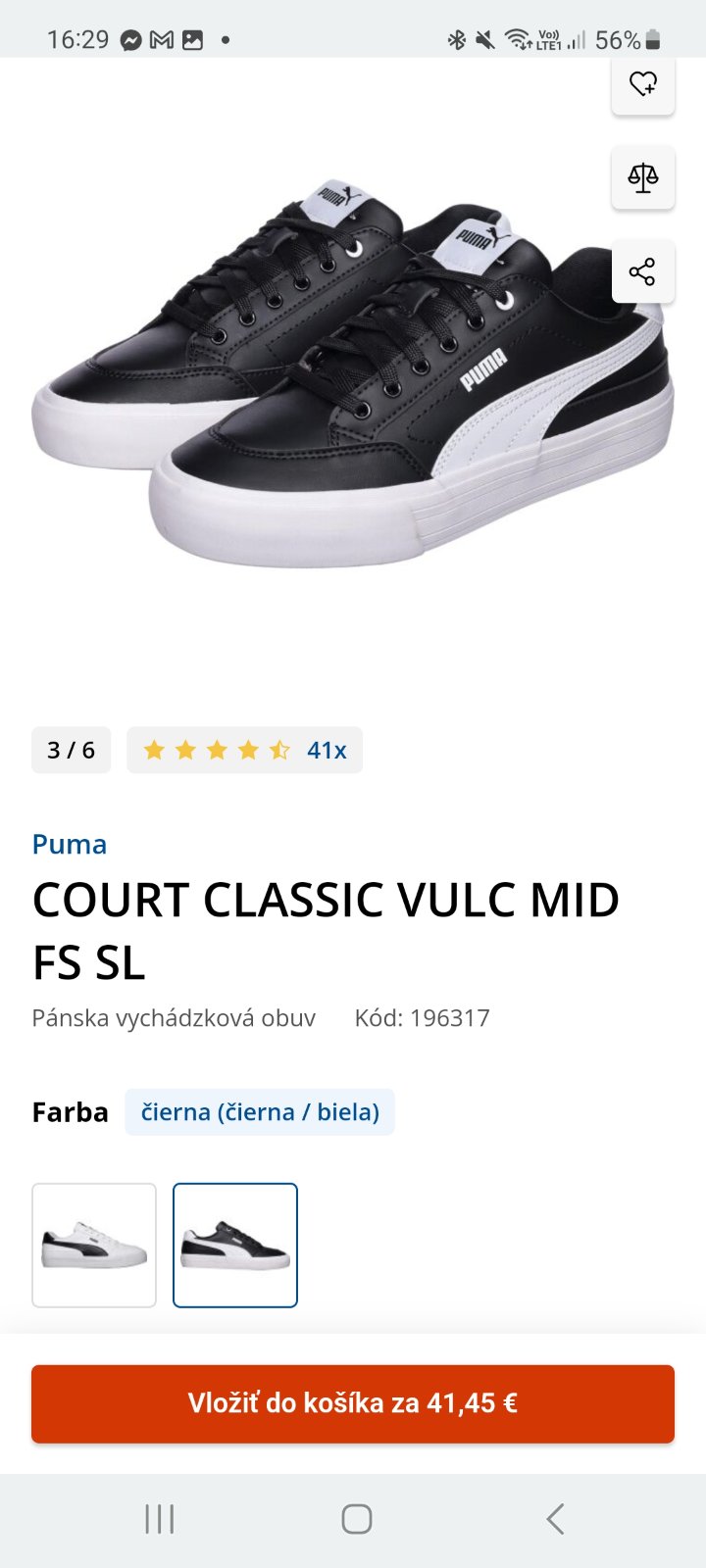This screenshot has width=706, height=1568.
Task: Tap Android home navigation button
Action: [x=356, y=1519]
